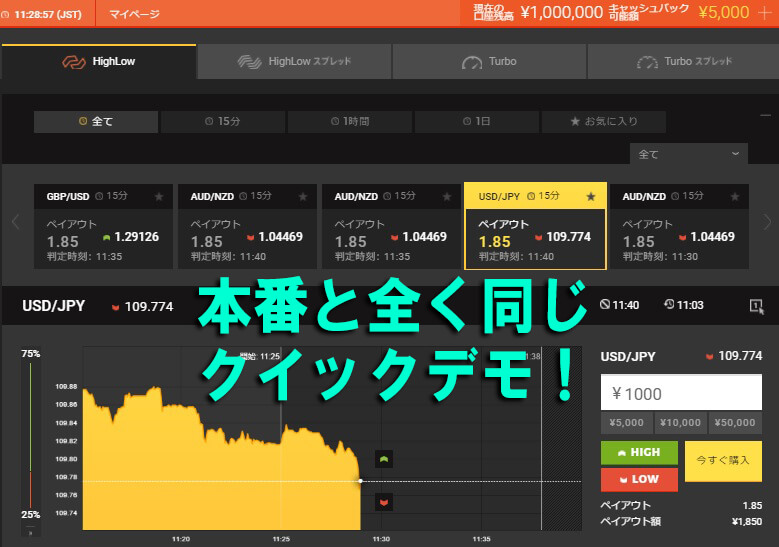This screenshot has width=779, height=547.
Task: Click the ¥1,000,000 account balance
Action: click(x=561, y=12)
